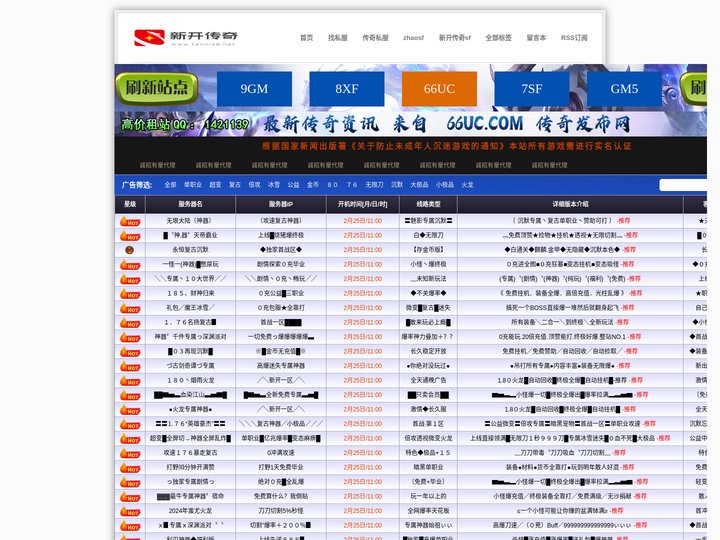Open server 180丶烟雨火龙
Viewport: 720px width, 540px height.
coord(190,380)
